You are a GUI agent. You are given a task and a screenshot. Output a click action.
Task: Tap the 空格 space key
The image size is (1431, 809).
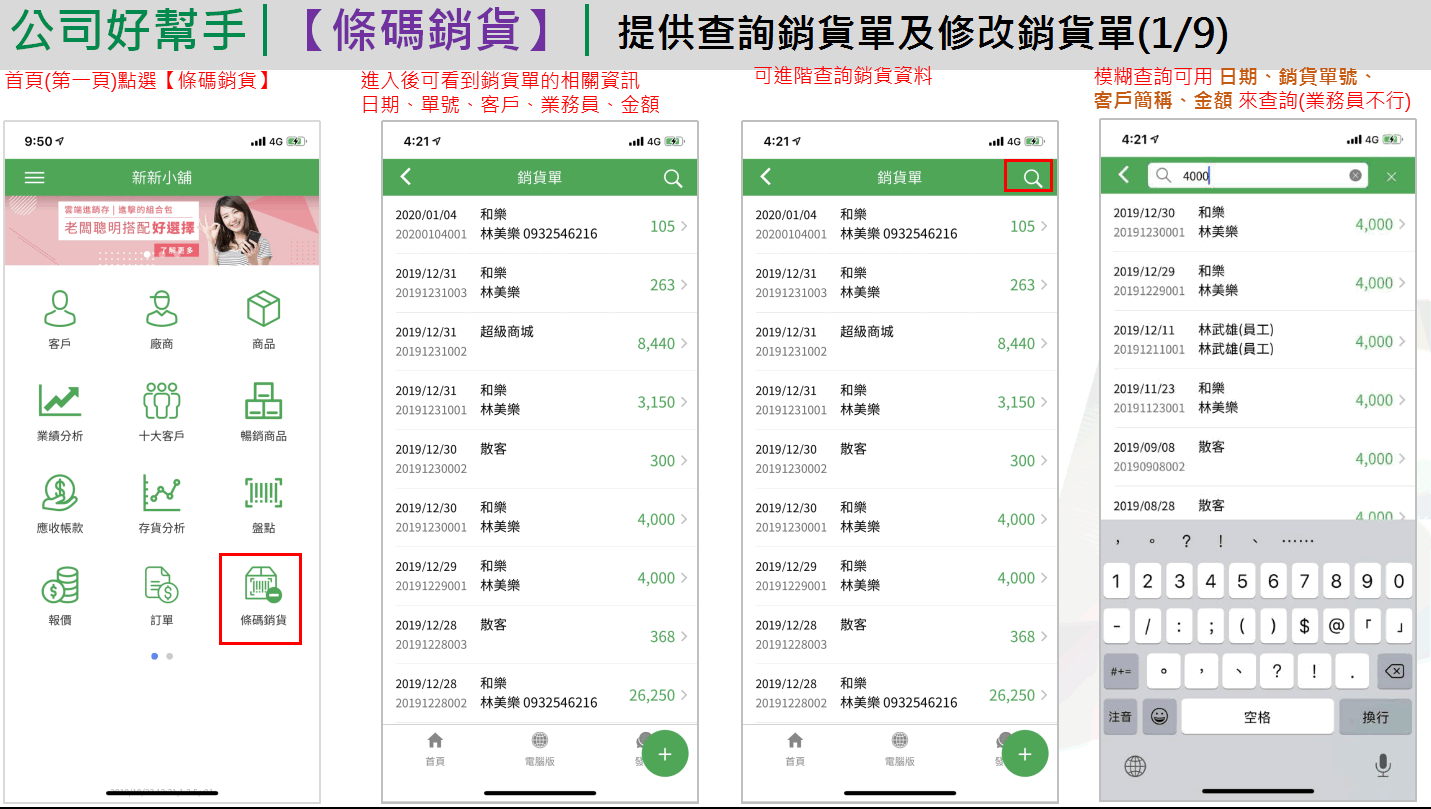1257,717
